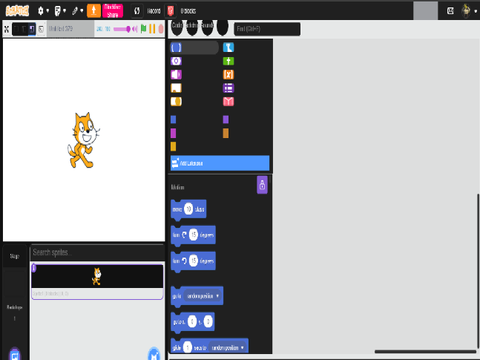Select the Variables category icon
The image size is (480, 360).
pos(228,74)
